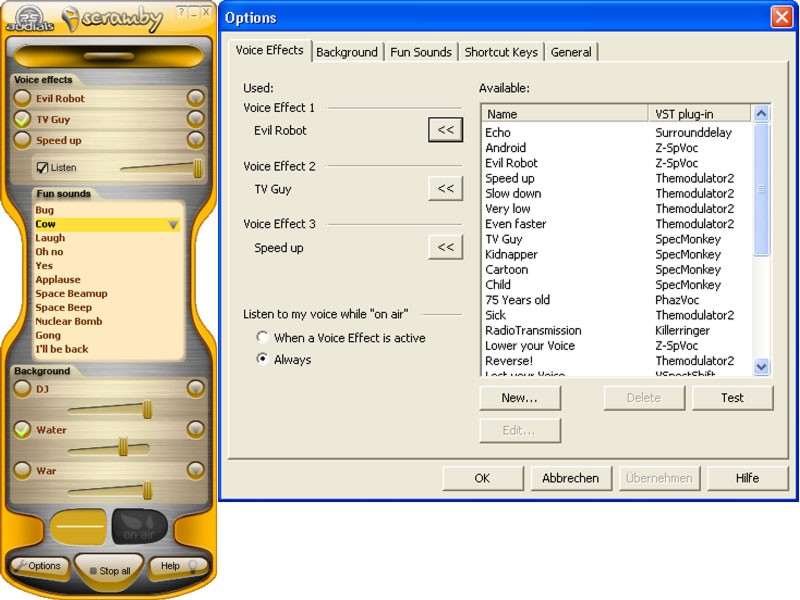Click the New... button
The height and width of the screenshot is (600, 800).
(x=519, y=397)
